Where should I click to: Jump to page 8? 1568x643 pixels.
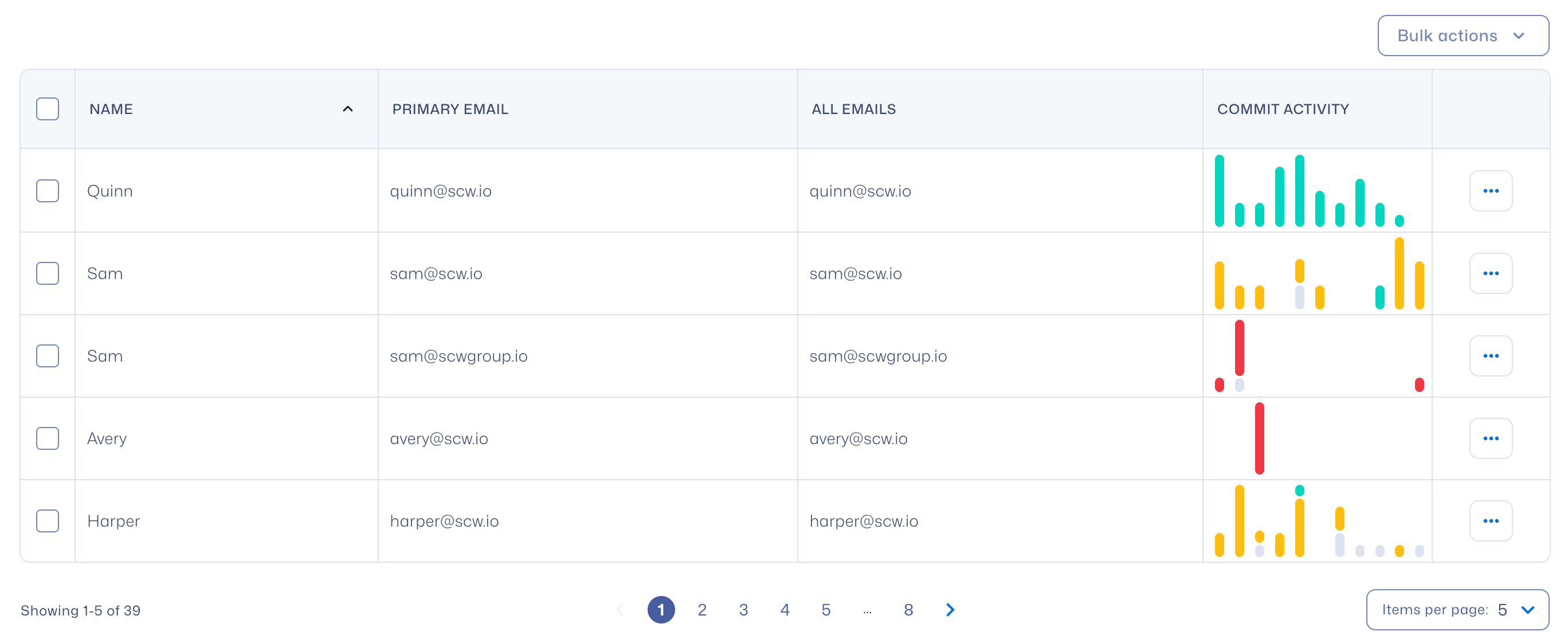[x=908, y=610]
